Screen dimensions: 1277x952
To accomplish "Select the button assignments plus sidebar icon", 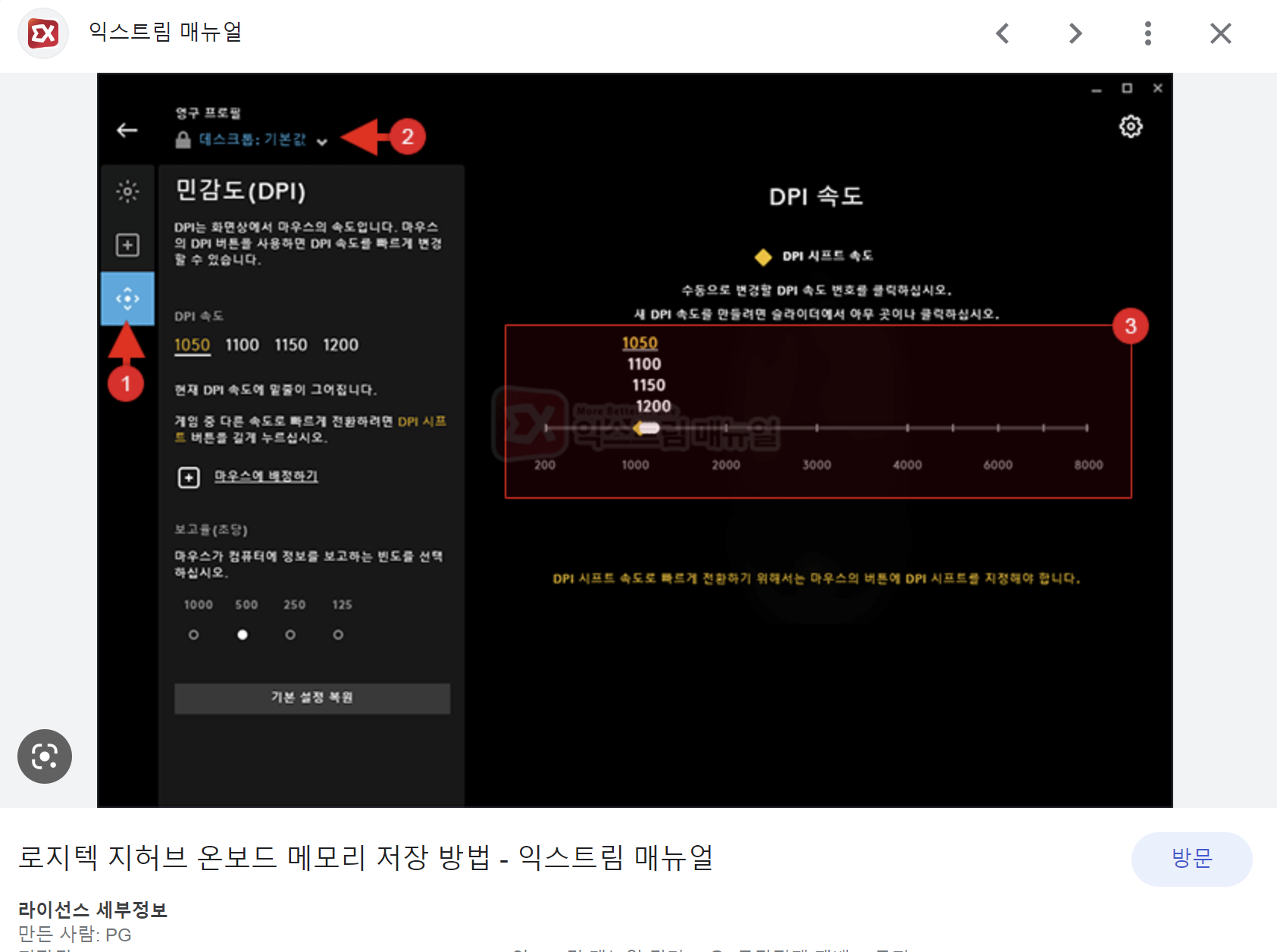I will click(x=127, y=245).
